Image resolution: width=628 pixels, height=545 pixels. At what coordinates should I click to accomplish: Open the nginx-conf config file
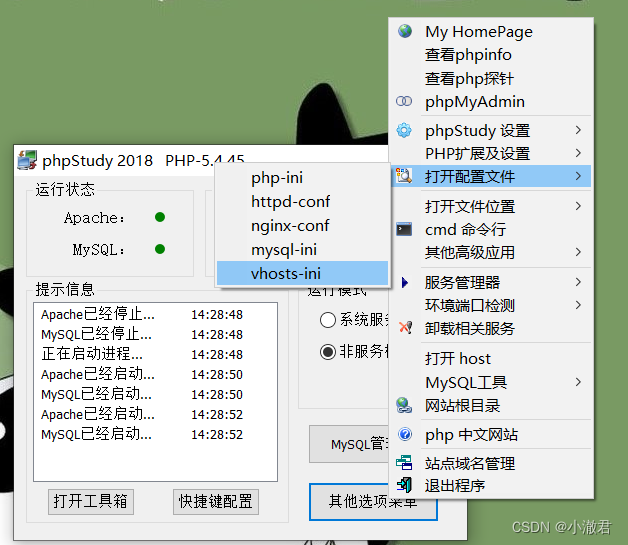(x=302, y=225)
